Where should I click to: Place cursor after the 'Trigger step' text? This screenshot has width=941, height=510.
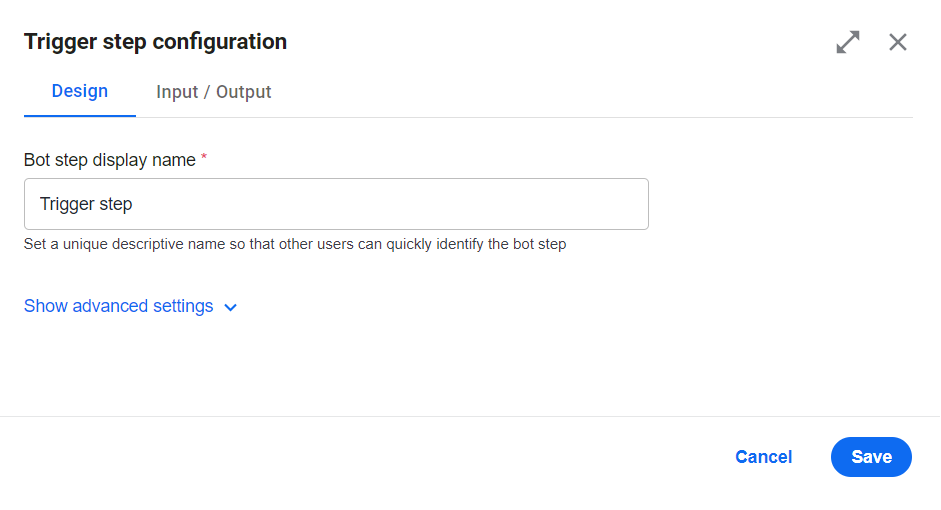pyautogui.click(x=134, y=204)
